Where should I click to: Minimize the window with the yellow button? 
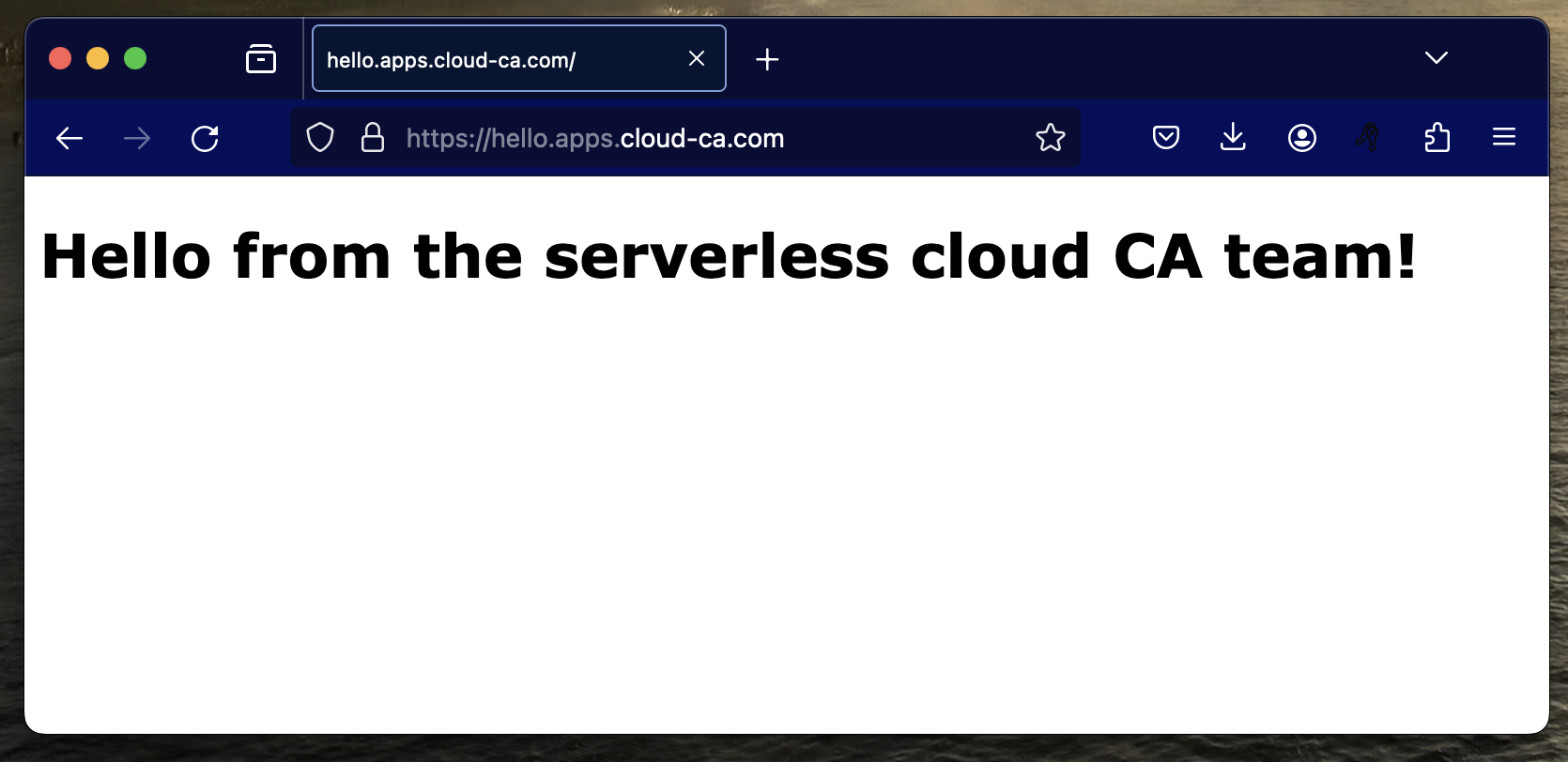tap(98, 58)
